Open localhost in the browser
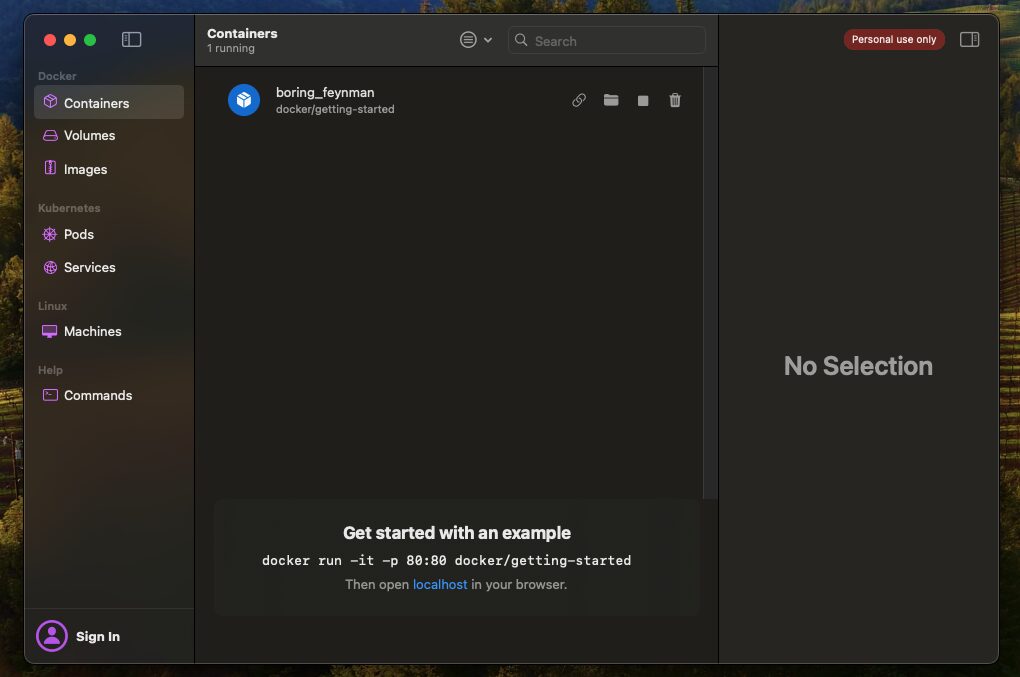The image size is (1020, 677). click(440, 584)
